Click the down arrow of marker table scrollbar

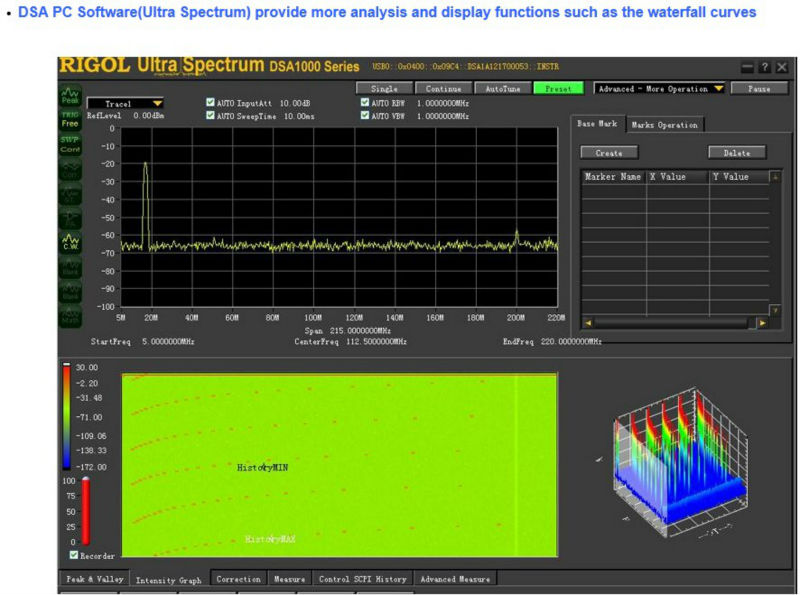tap(775, 310)
